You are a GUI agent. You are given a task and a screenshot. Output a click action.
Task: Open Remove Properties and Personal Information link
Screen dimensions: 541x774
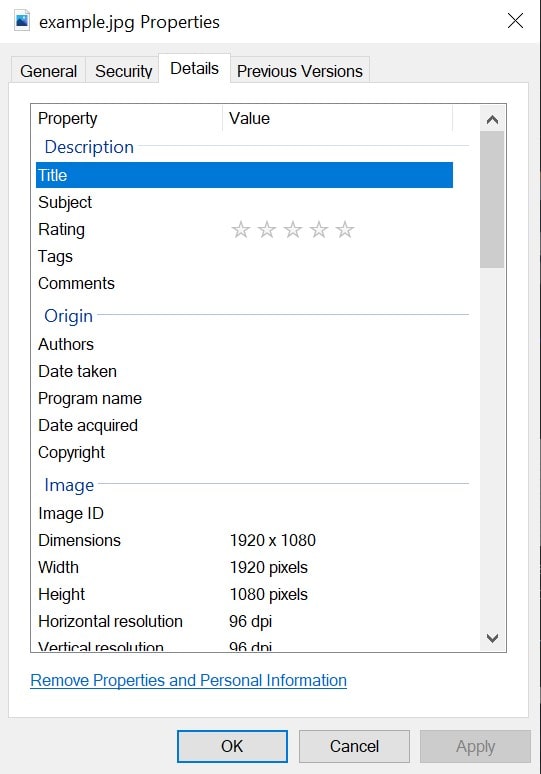(189, 680)
